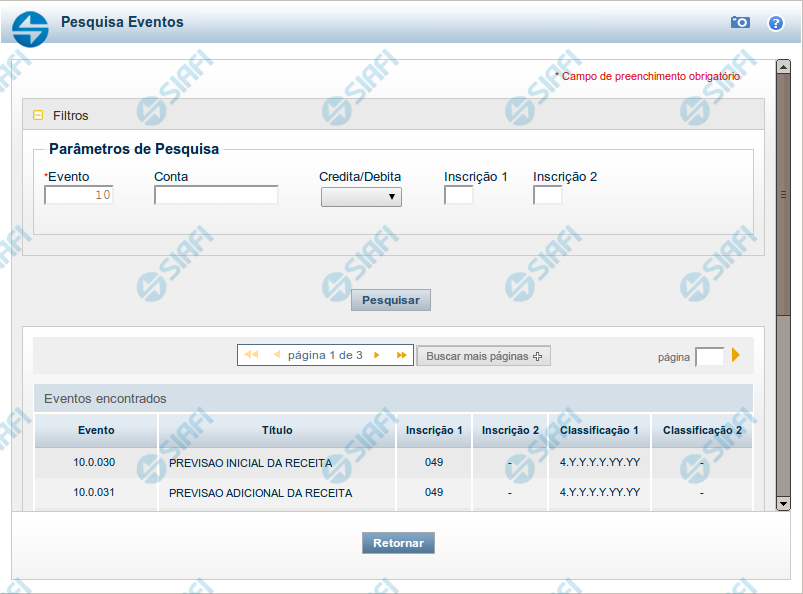Go to previous page arrow

[276, 355]
